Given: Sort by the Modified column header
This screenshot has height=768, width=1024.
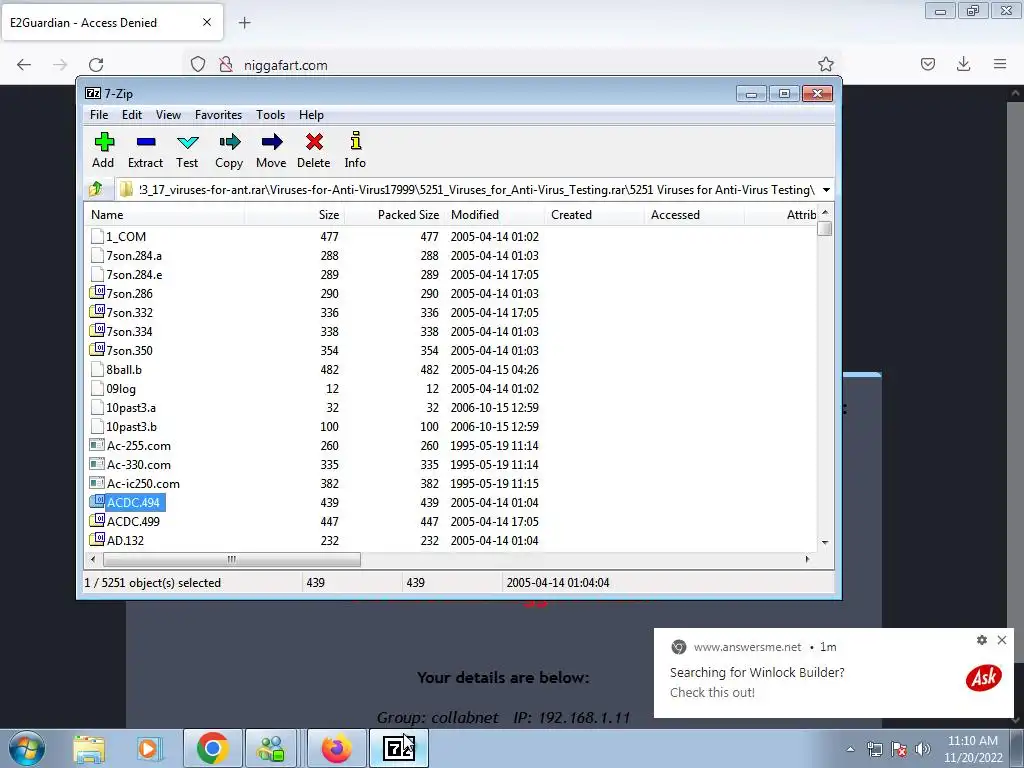Looking at the screenshot, I should pyautogui.click(x=495, y=215).
